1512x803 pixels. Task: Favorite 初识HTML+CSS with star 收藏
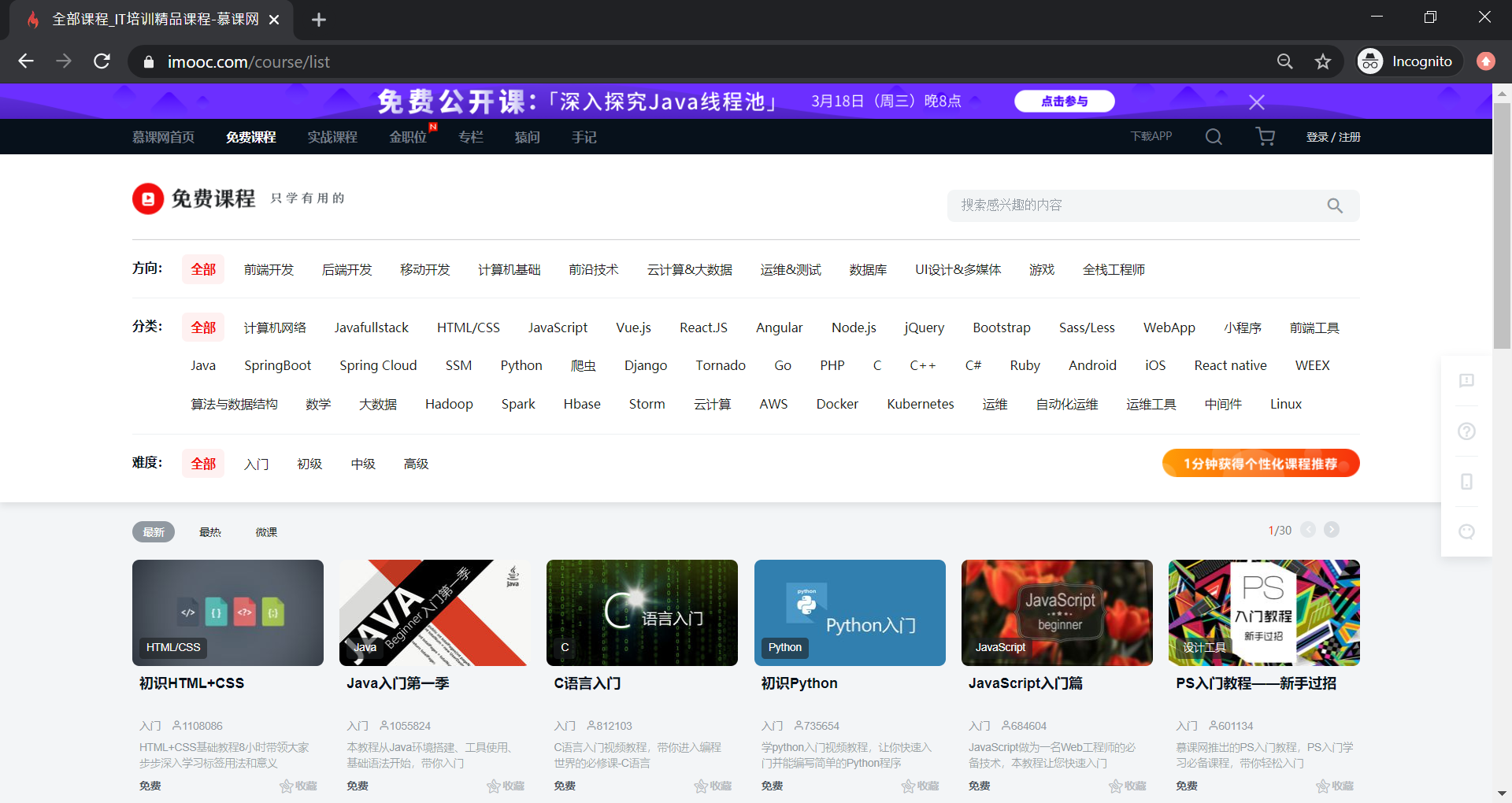pyautogui.click(x=298, y=786)
